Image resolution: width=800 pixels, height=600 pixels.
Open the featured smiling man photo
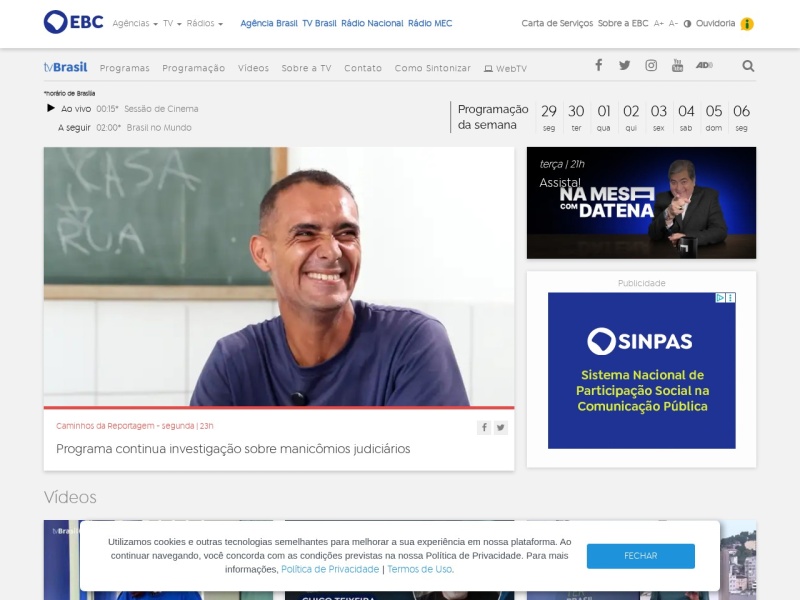(x=279, y=277)
